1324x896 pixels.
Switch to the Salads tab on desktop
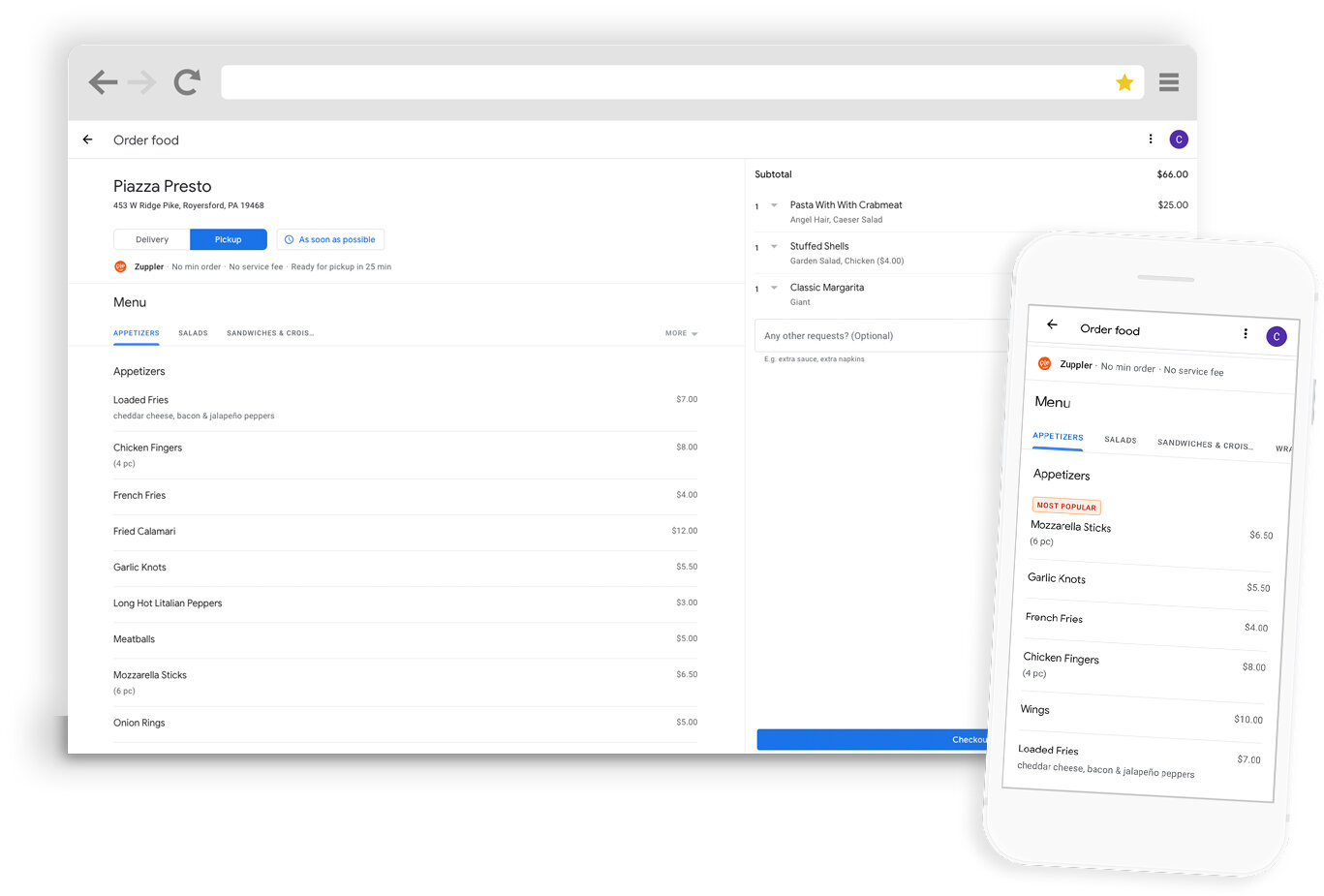193,333
